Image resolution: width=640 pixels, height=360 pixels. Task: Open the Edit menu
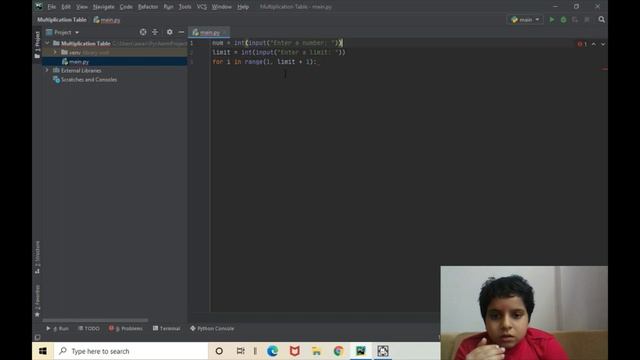coord(66,7)
